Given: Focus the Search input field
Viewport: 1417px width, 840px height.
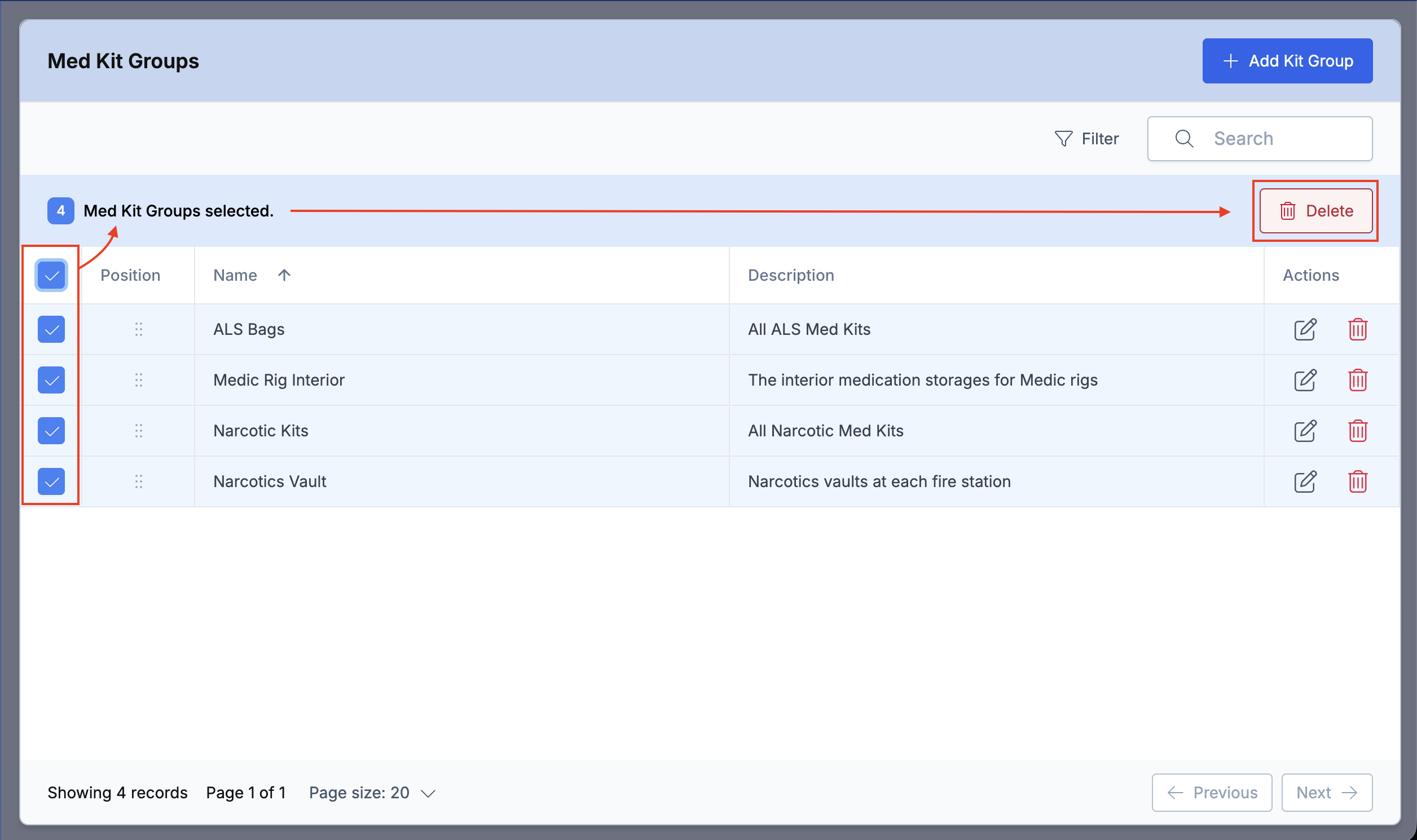Looking at the screenshot, I should [x=1260, y=139].
